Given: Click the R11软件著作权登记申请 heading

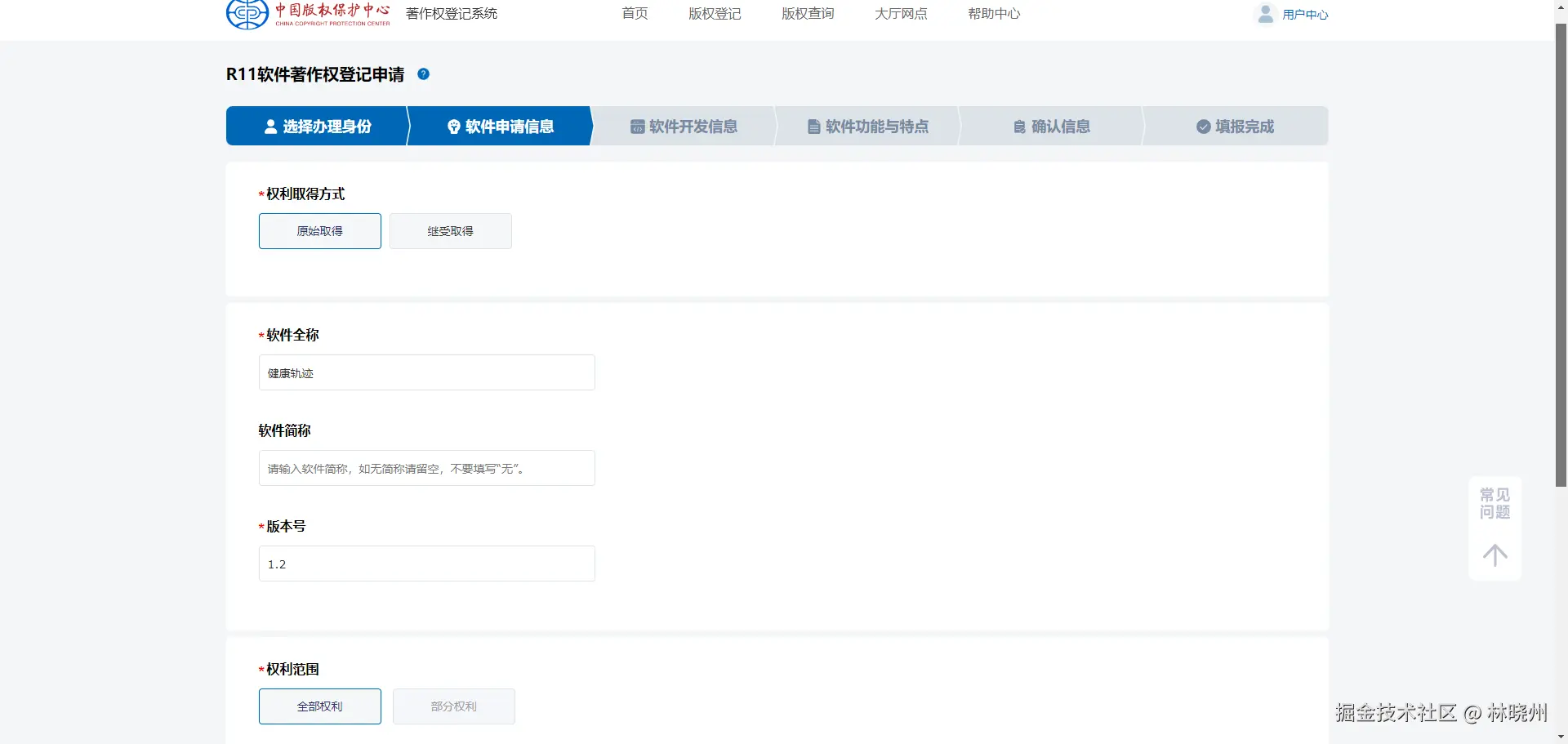Looking at the screenshot, I should coord(315,74).
